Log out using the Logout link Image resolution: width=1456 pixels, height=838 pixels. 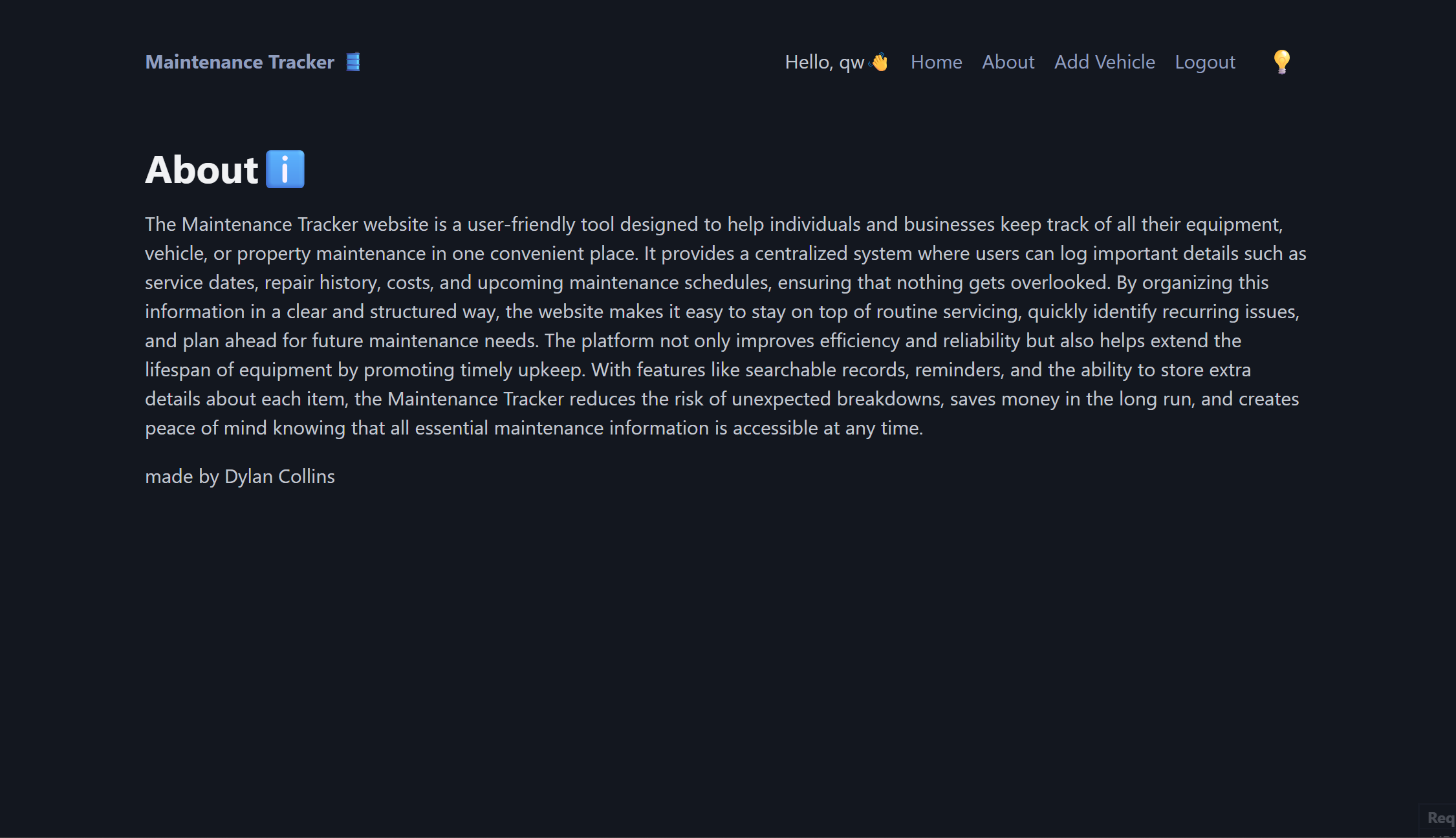[x=1204, y=62]
